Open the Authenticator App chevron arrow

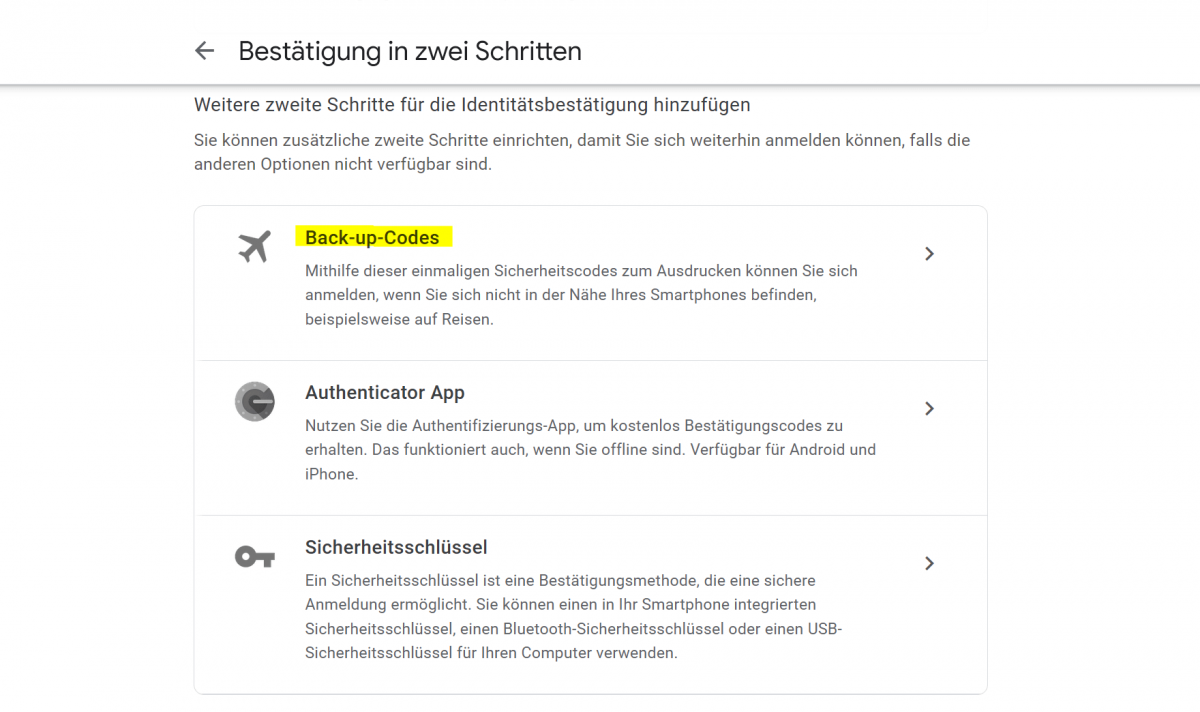click(x=929, y=409)
